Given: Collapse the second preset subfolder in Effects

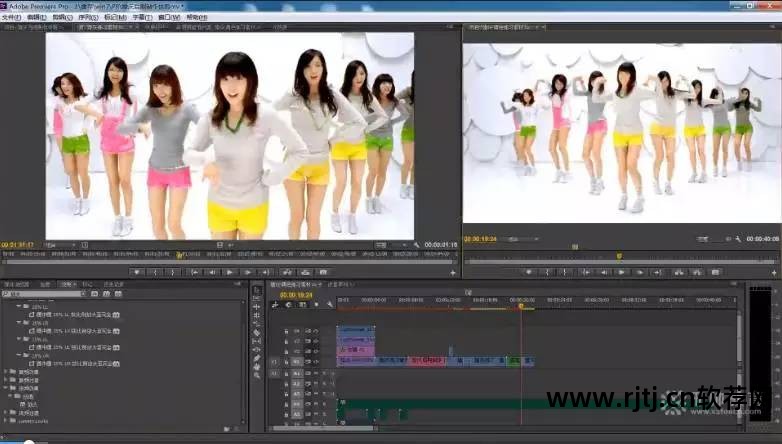Looking at the screenshot, I should pyautogui.click(x=19, y=323).
